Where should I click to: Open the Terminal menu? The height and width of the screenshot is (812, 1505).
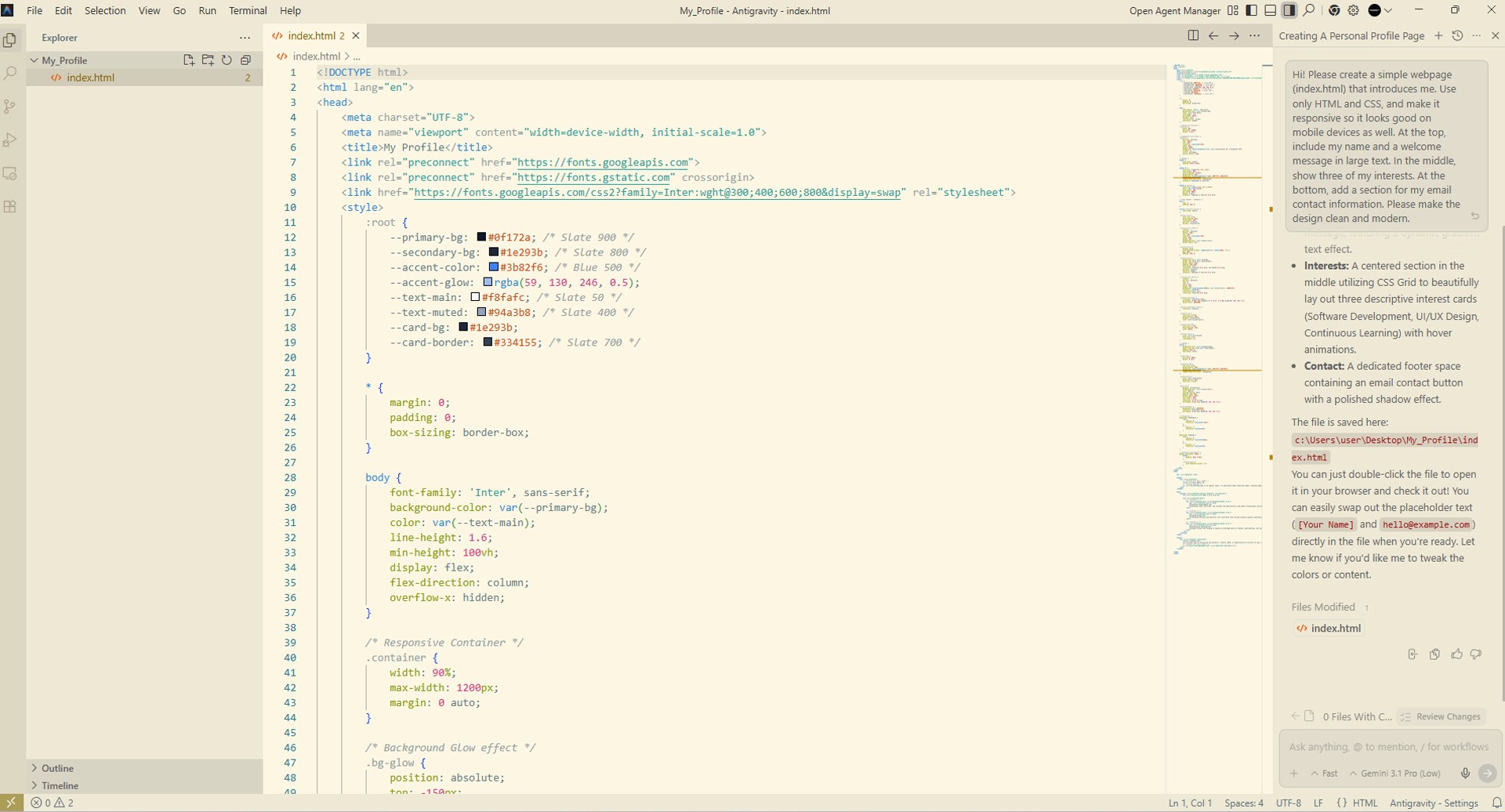248,11
